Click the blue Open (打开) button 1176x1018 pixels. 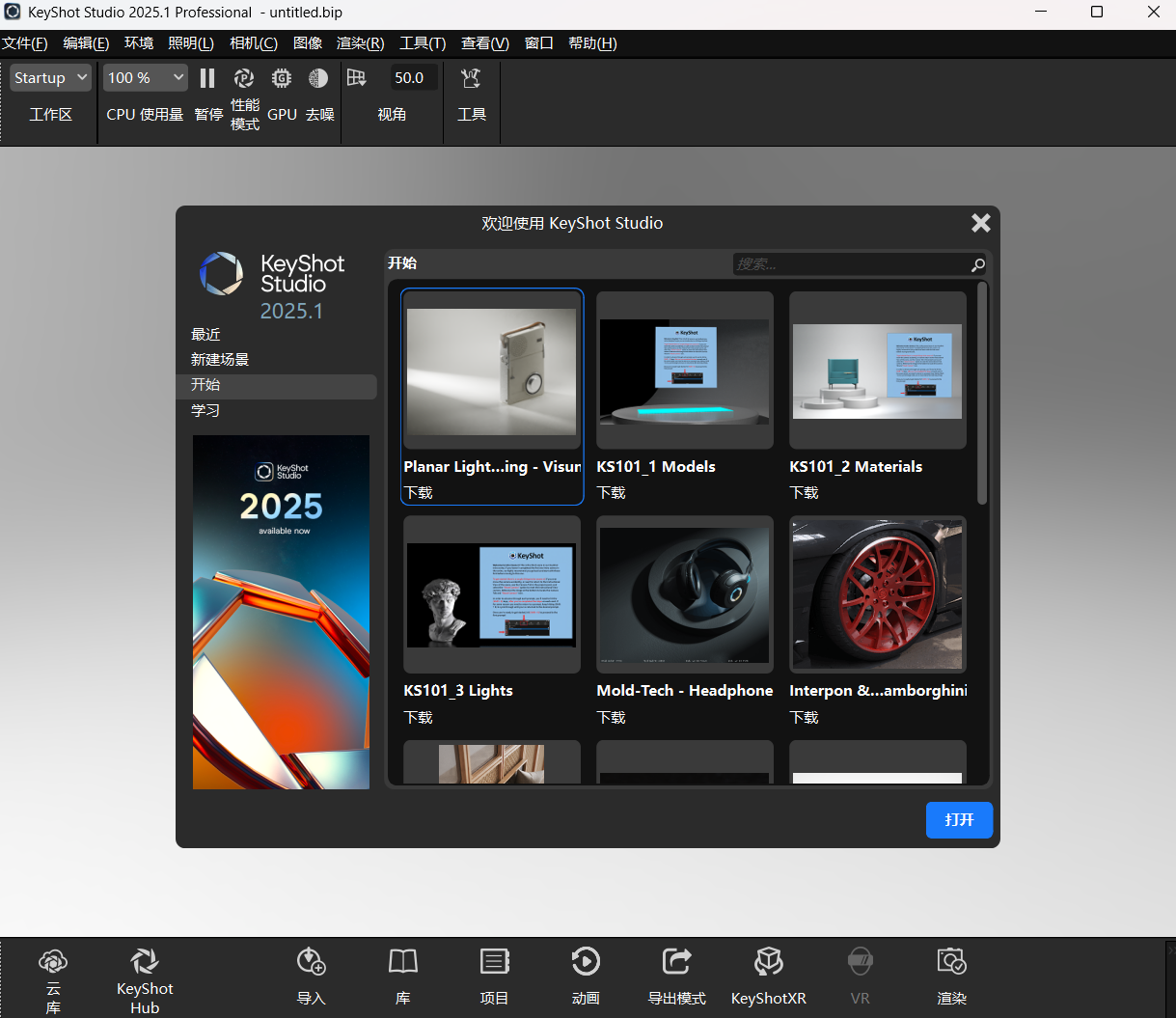coord(959,819)
